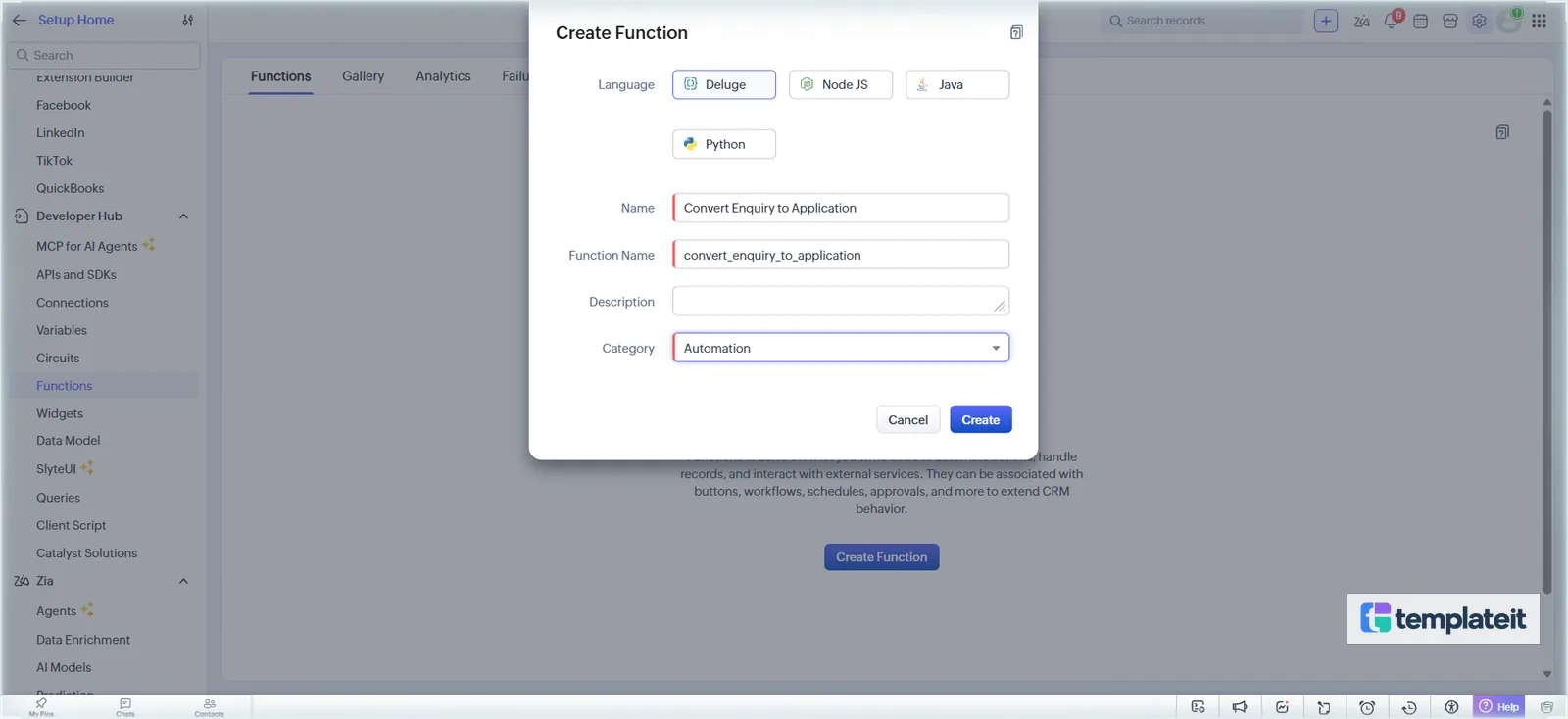Click the Create Function button on page
The width and height of the screenshot is (1568, 719).
(882, 557)
